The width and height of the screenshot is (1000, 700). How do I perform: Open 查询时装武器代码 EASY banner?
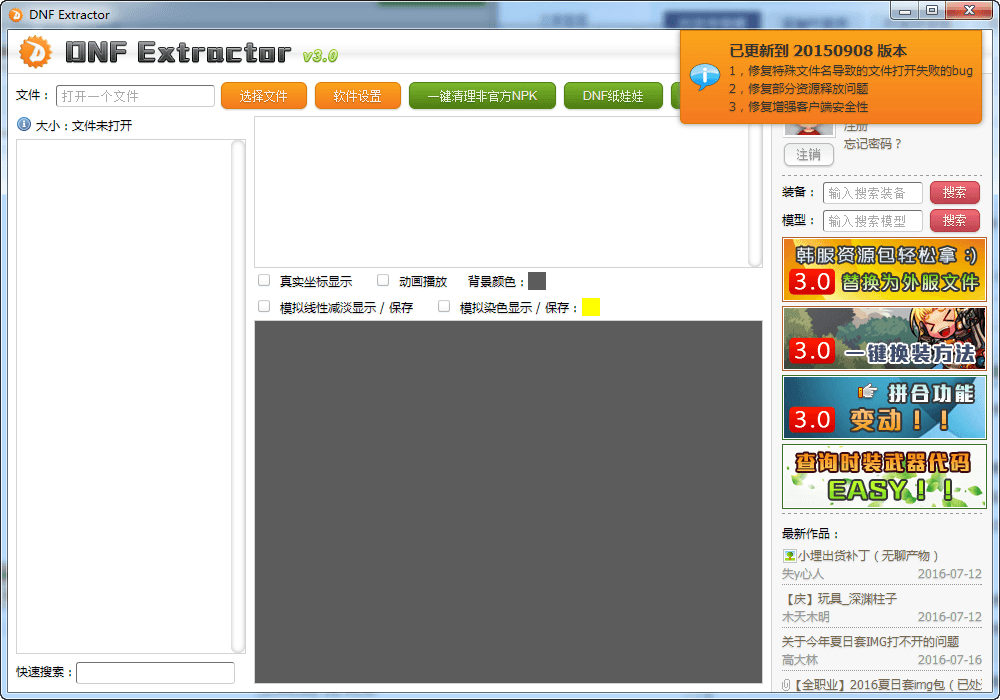click(884, 476)
